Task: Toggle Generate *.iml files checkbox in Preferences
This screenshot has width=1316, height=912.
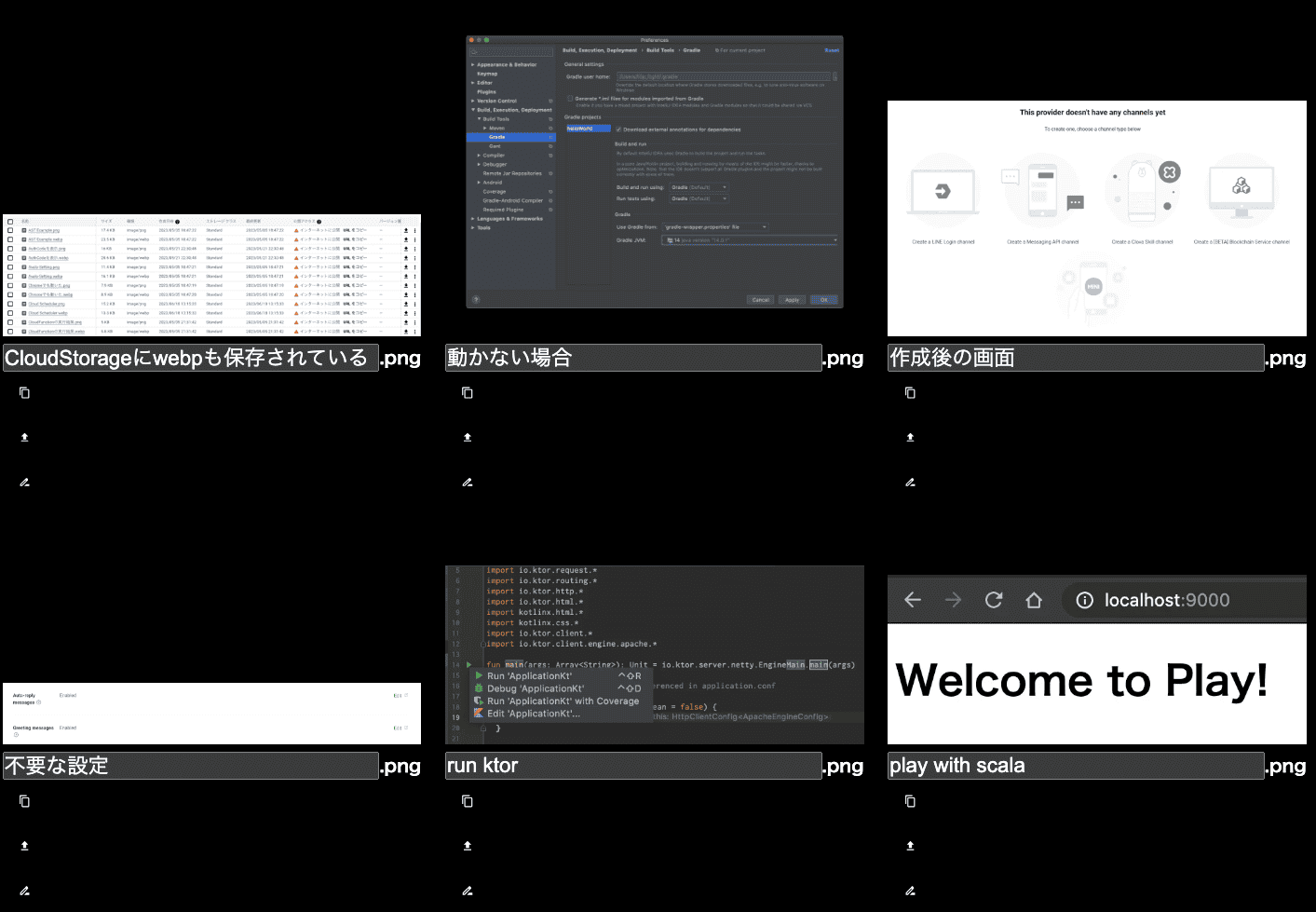Action: (x=570, y=98)
